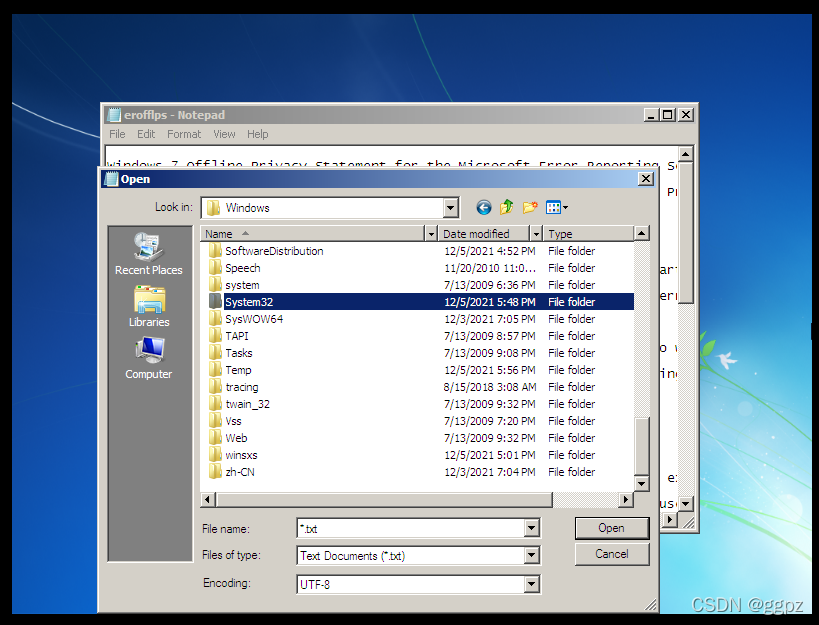
Task: Click the file list scroll down arrow
Action: [x=642, y=484]
